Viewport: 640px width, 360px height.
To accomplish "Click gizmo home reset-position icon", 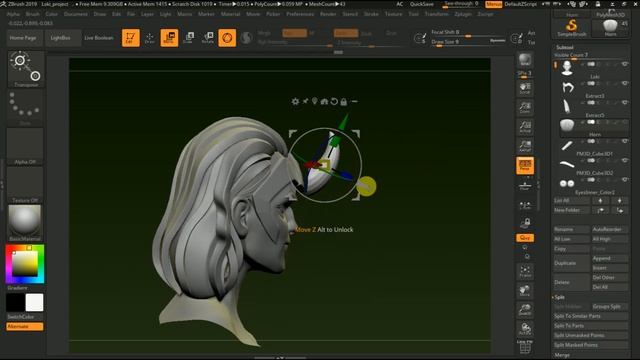I will tap(324, 101).
